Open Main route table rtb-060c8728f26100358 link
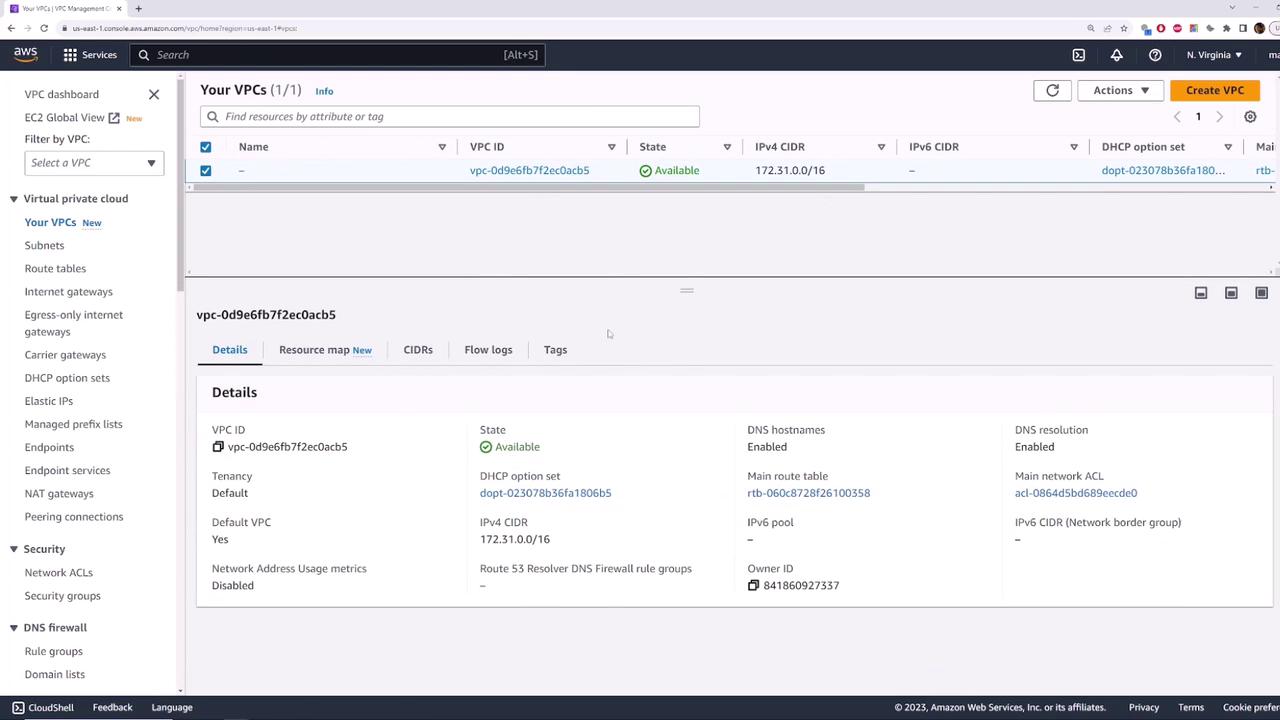Viewport: 1280px width, 720px height. 808,493
